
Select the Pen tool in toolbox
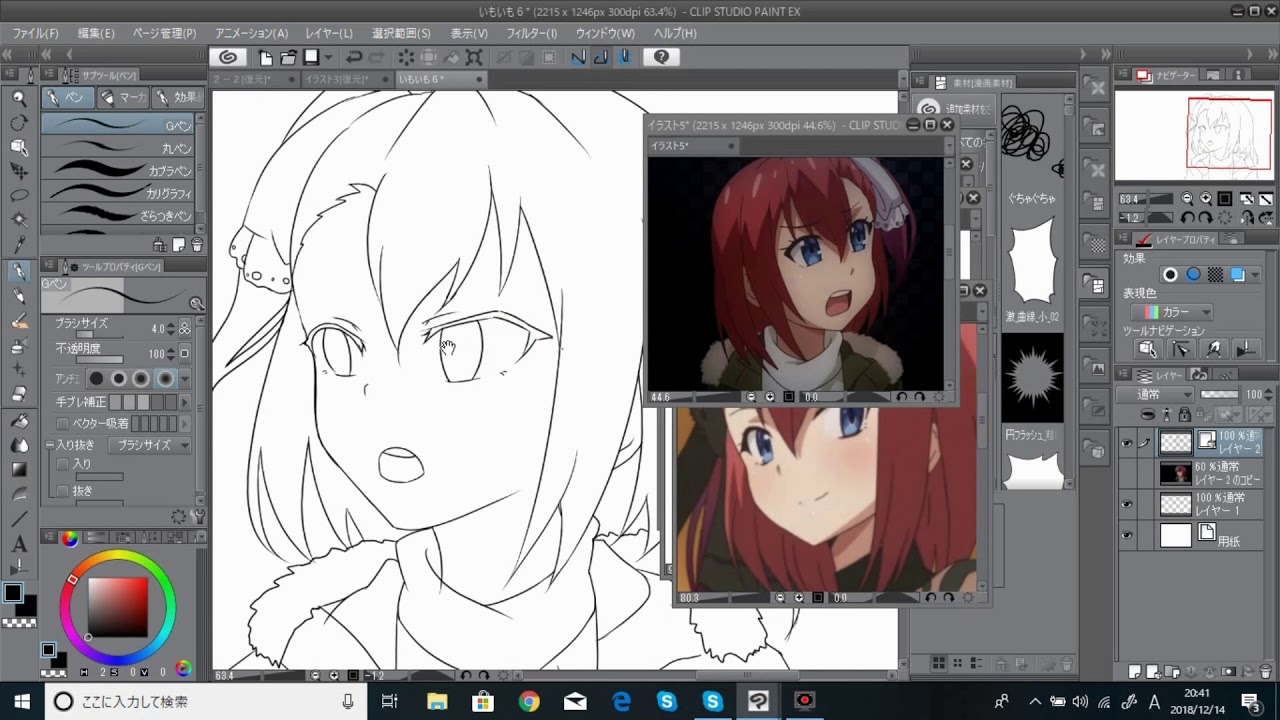19,272
